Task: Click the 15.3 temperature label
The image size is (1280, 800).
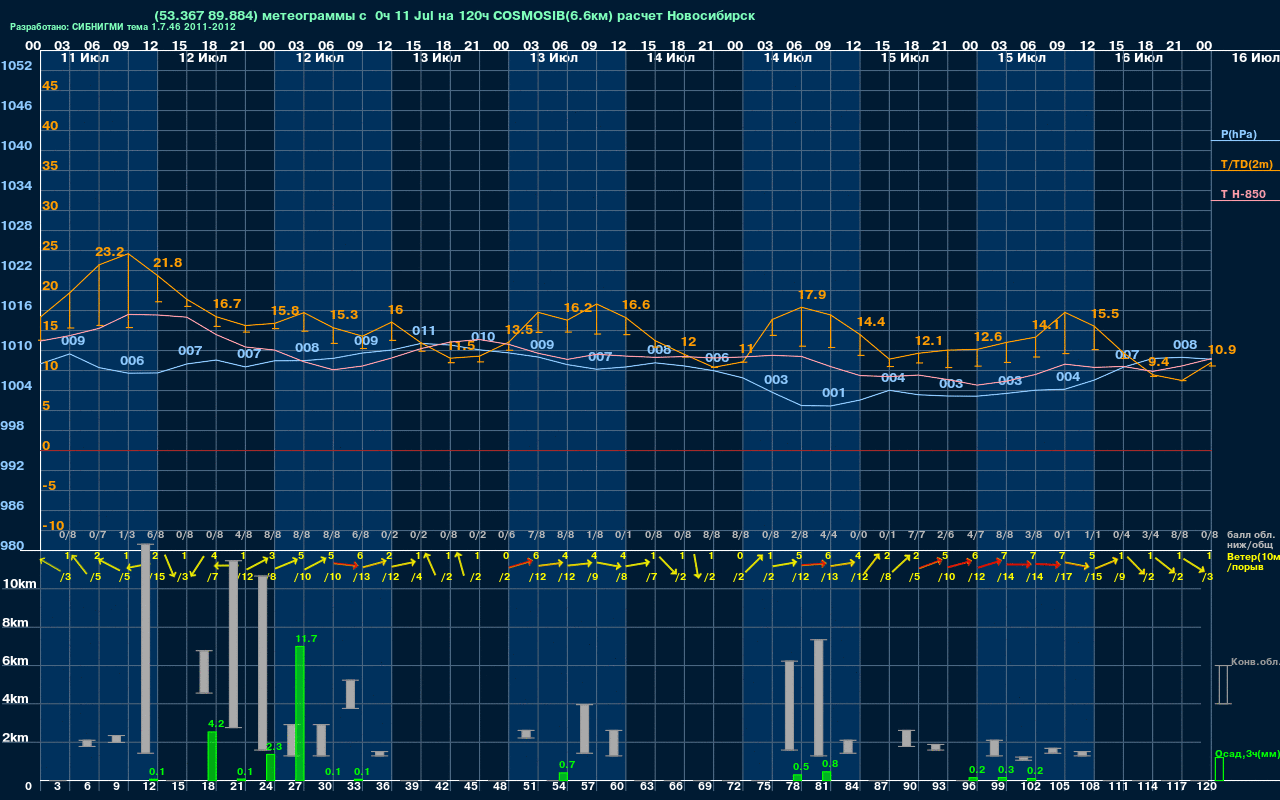Action: tap(344, 314)
